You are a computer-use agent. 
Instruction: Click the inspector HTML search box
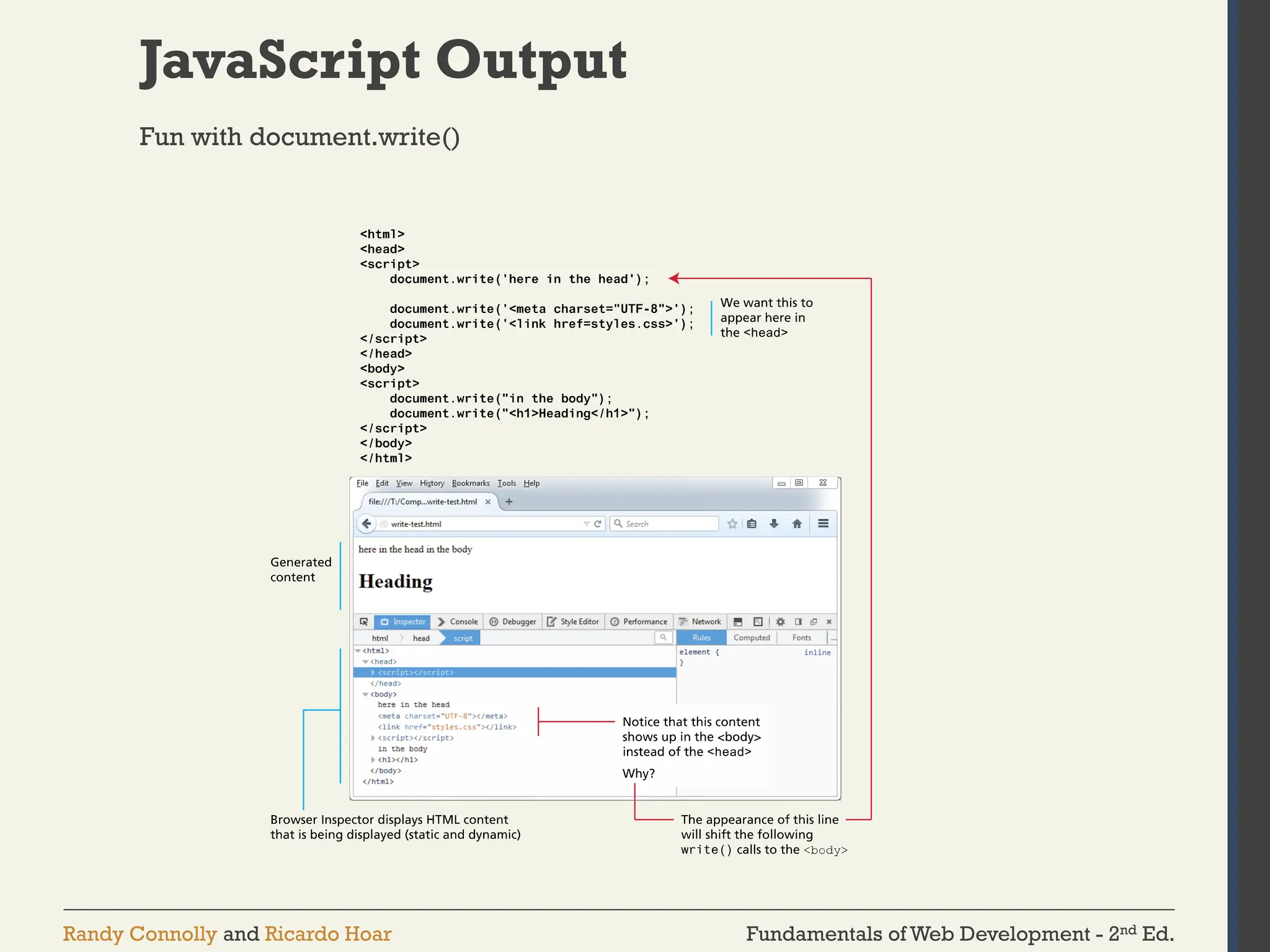point(664,638)
